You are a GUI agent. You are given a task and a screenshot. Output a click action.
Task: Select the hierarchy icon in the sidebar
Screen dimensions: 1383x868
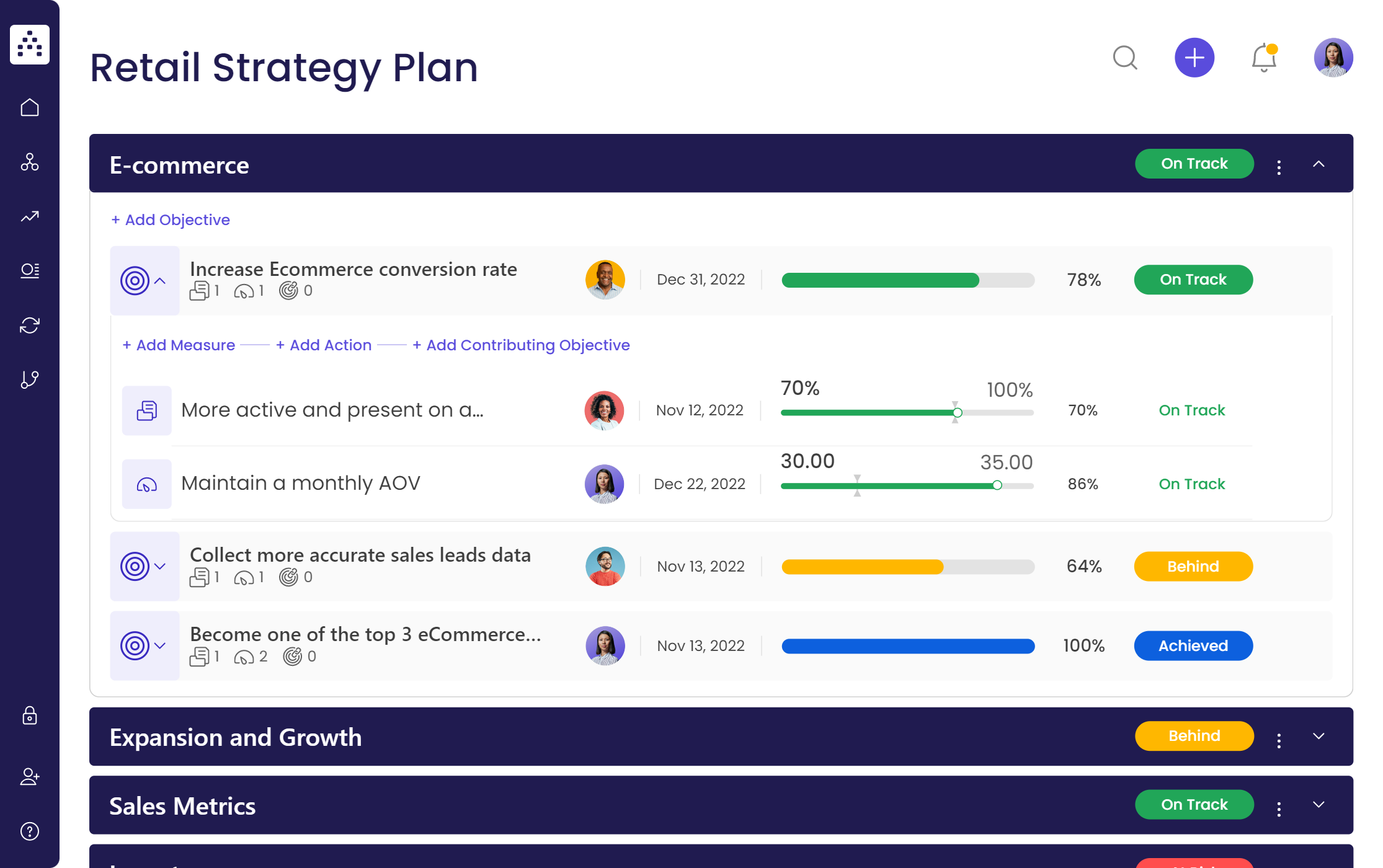(30, 162)
